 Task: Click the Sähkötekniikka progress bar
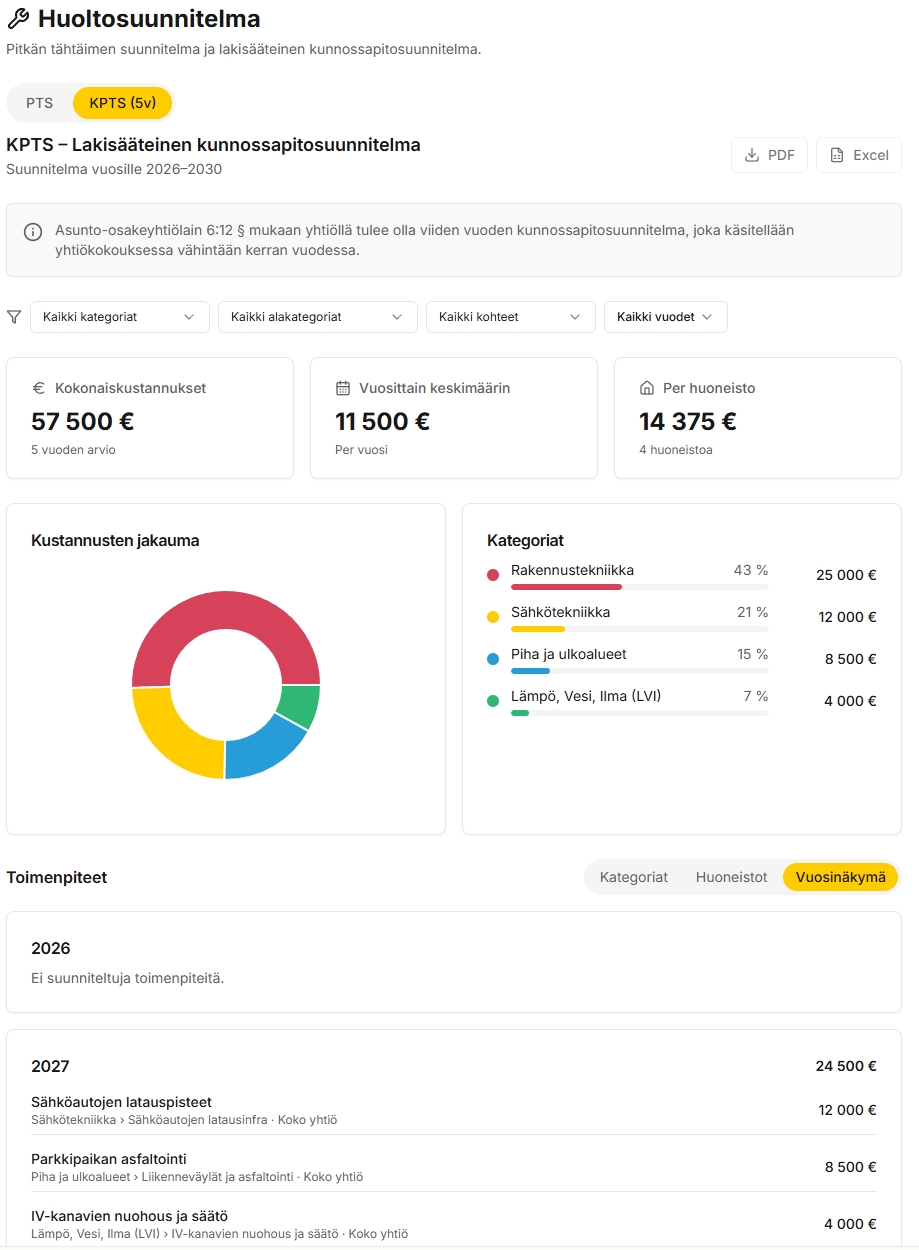[640, 629]
